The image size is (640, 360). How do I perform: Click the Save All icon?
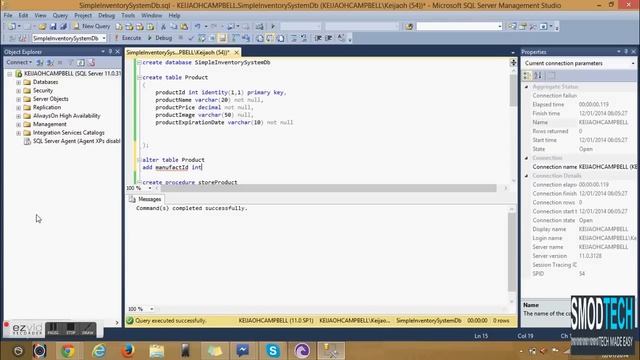[63, 27]
